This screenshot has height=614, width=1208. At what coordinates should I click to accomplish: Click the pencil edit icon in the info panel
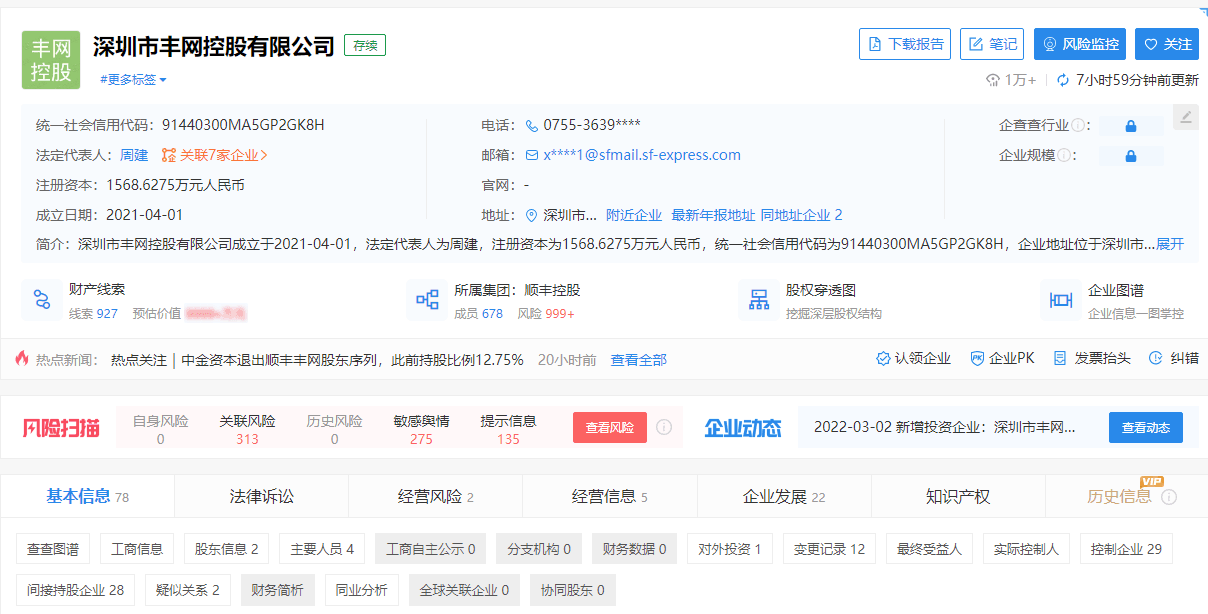pos(1185,117)
